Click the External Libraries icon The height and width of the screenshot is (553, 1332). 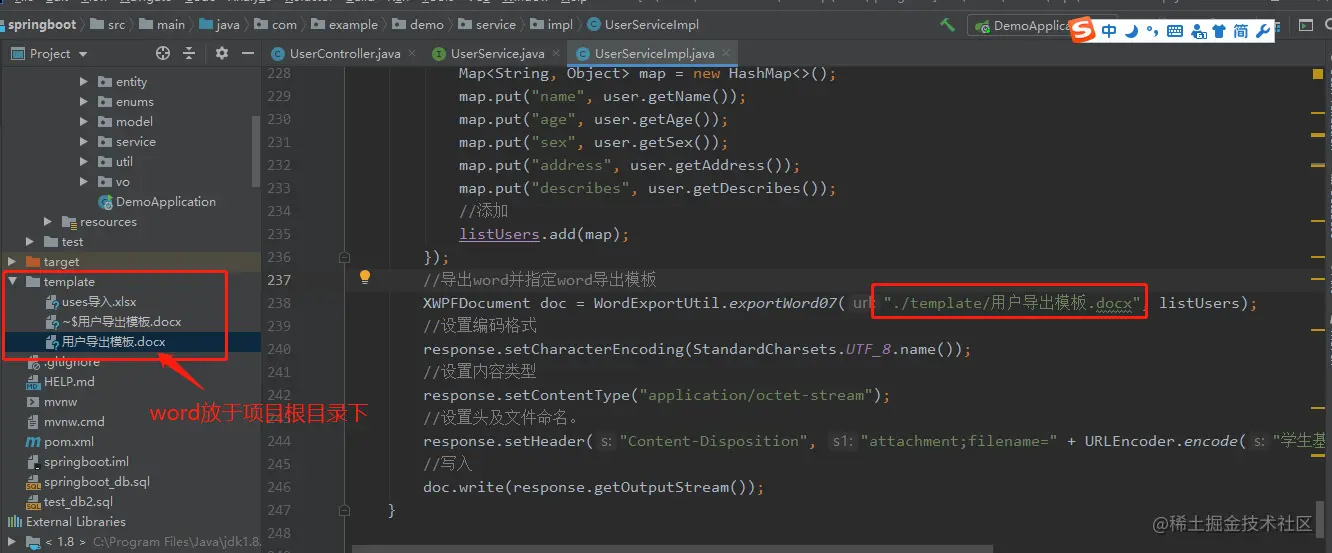pyautogui.click(x=15, y=521)
